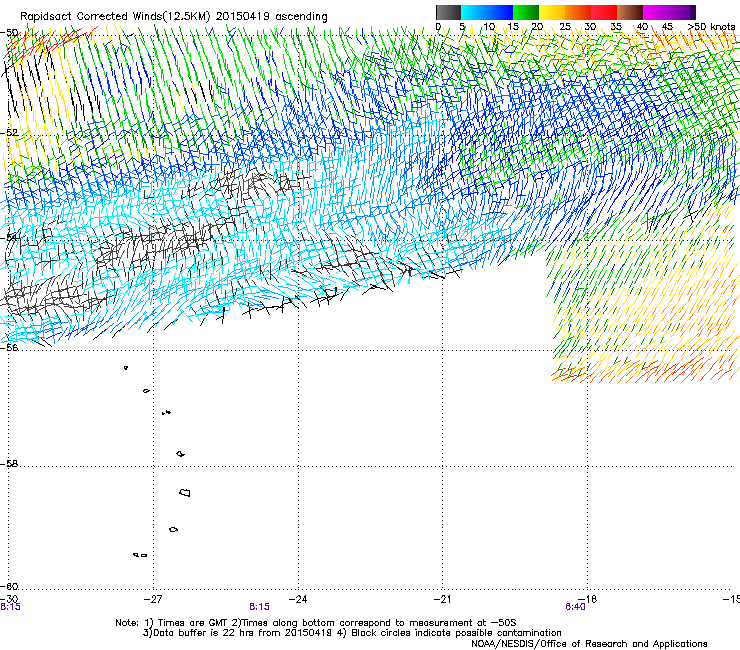Screen dimensions: 740x650
Task: Click the '-18' longitude axis label
Action: (588, 599)
